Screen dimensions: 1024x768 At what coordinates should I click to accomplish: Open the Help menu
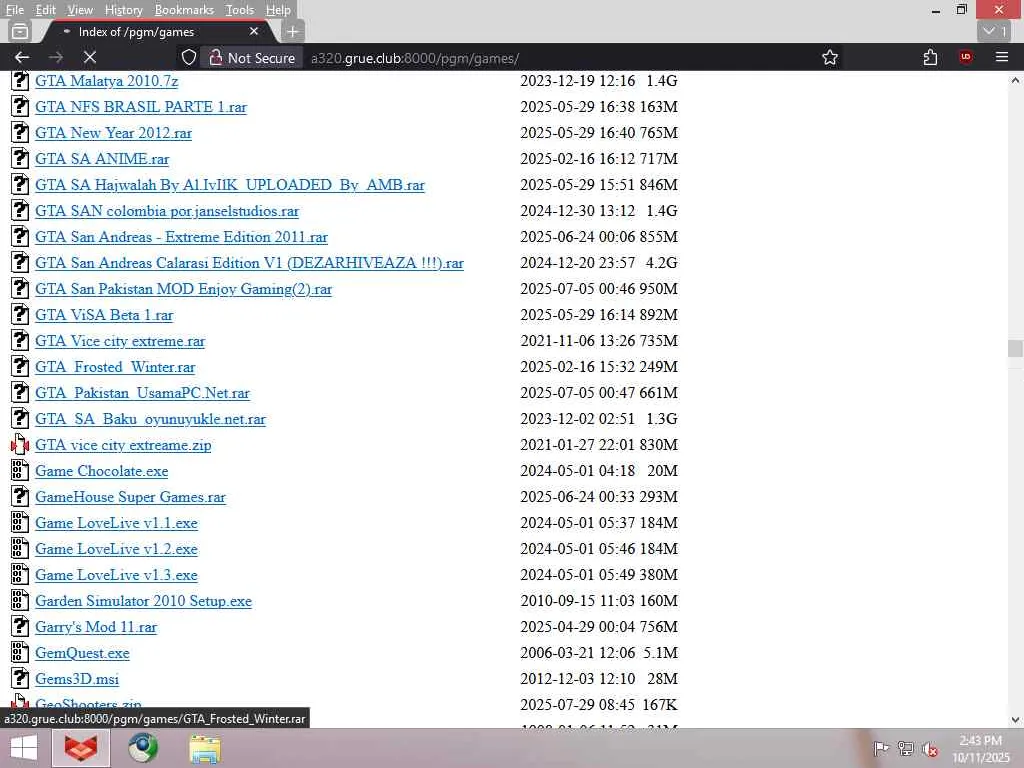(278, 10)
